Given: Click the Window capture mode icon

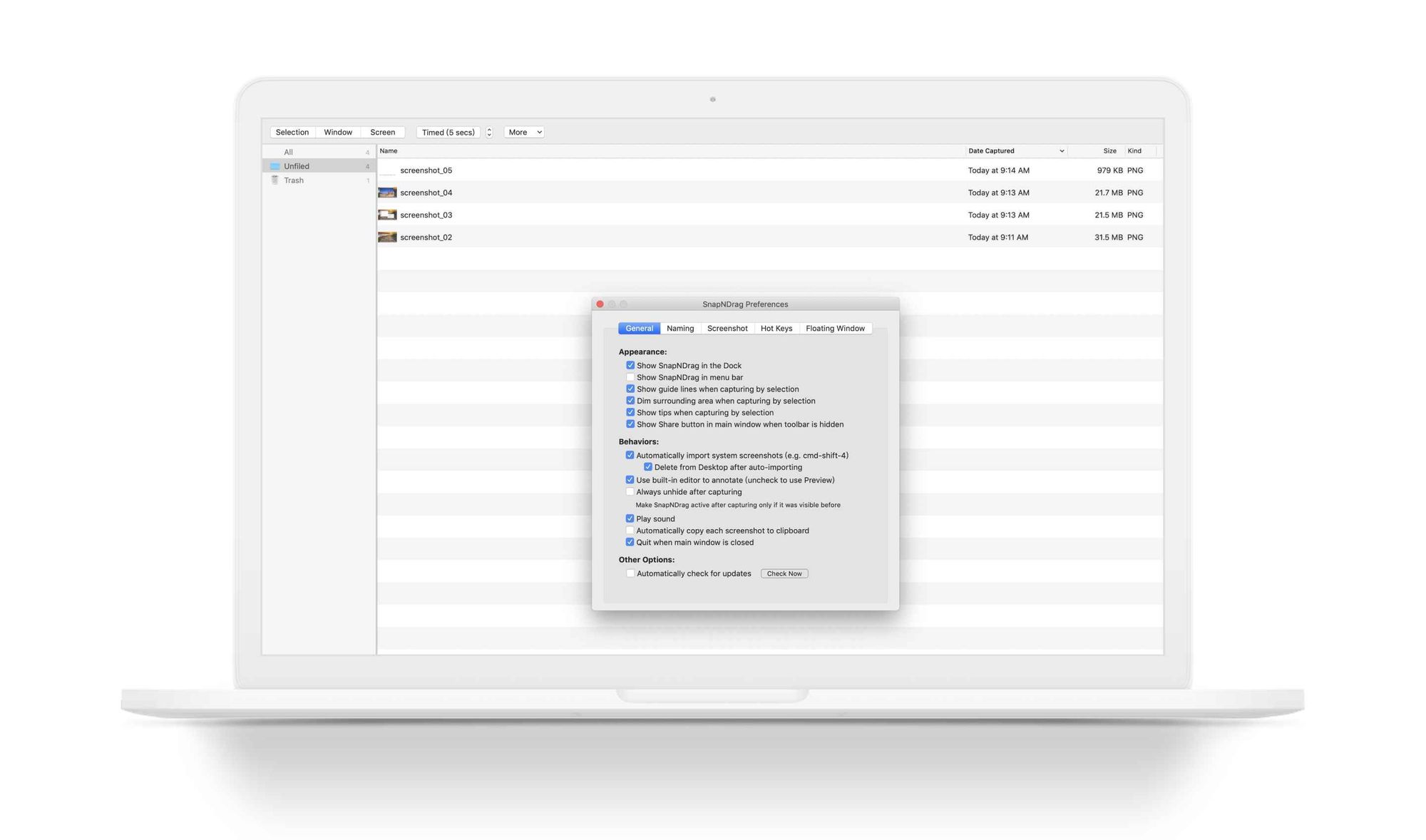Looking at the screenshot, I should (337, 131).
